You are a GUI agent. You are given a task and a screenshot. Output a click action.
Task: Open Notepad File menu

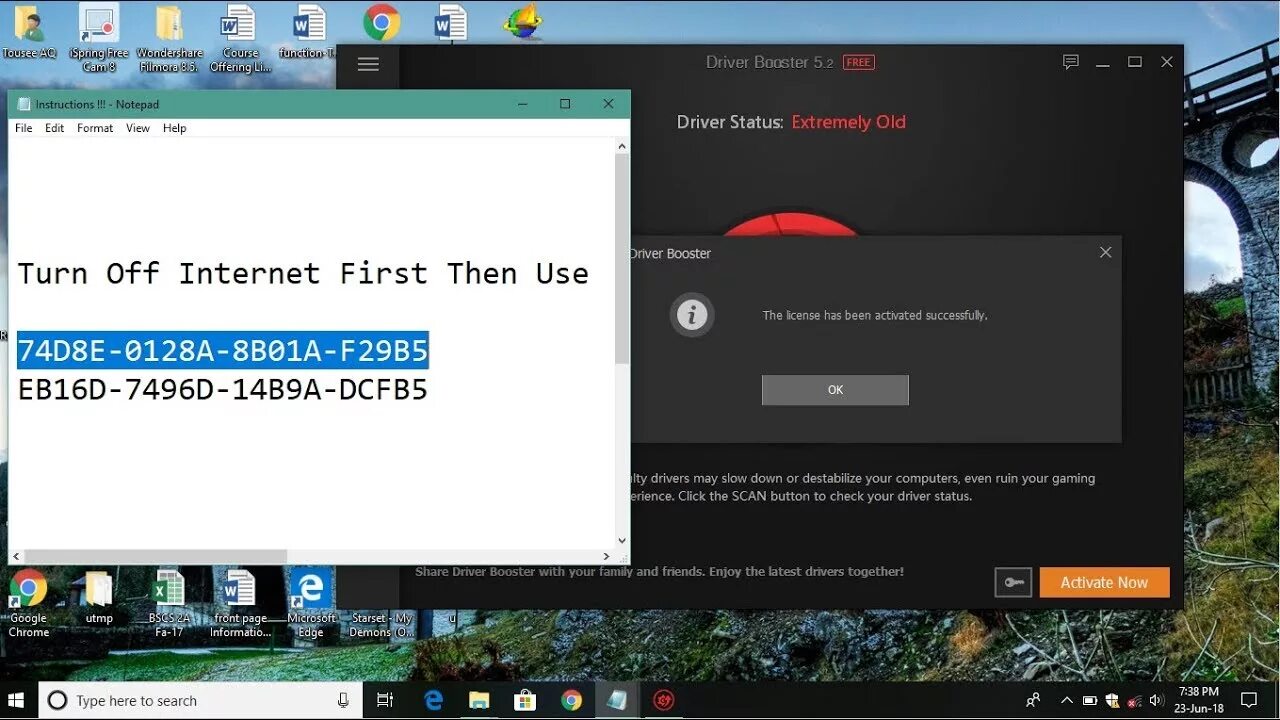23,128
